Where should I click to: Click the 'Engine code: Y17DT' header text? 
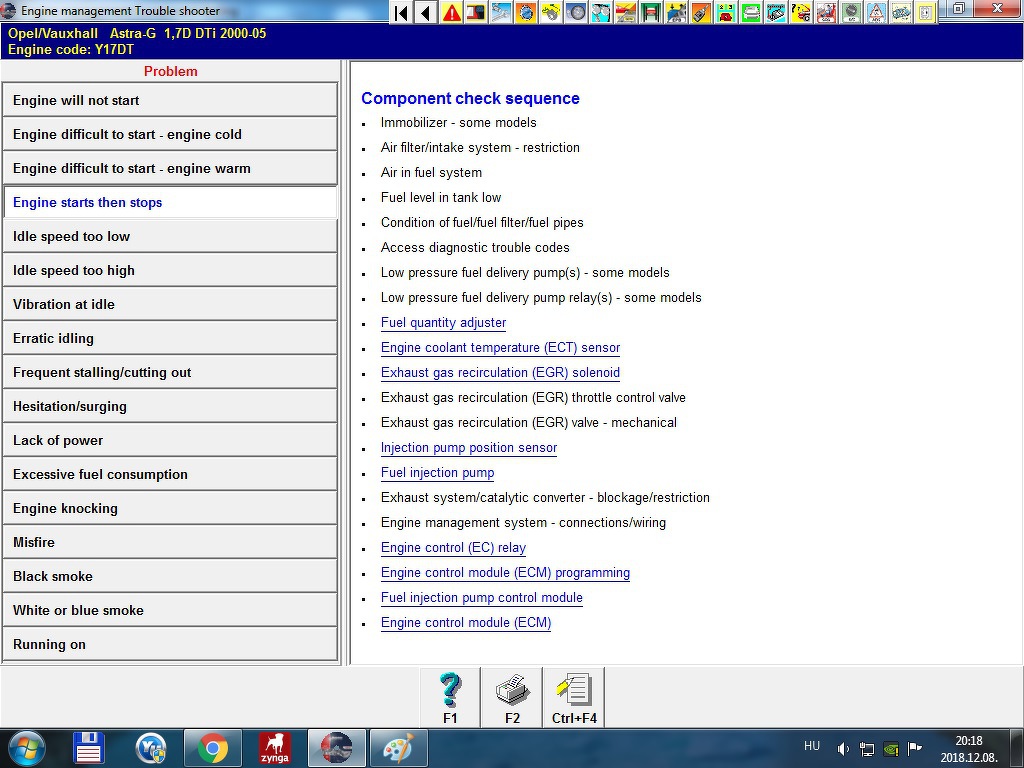[x=71, y=50]
